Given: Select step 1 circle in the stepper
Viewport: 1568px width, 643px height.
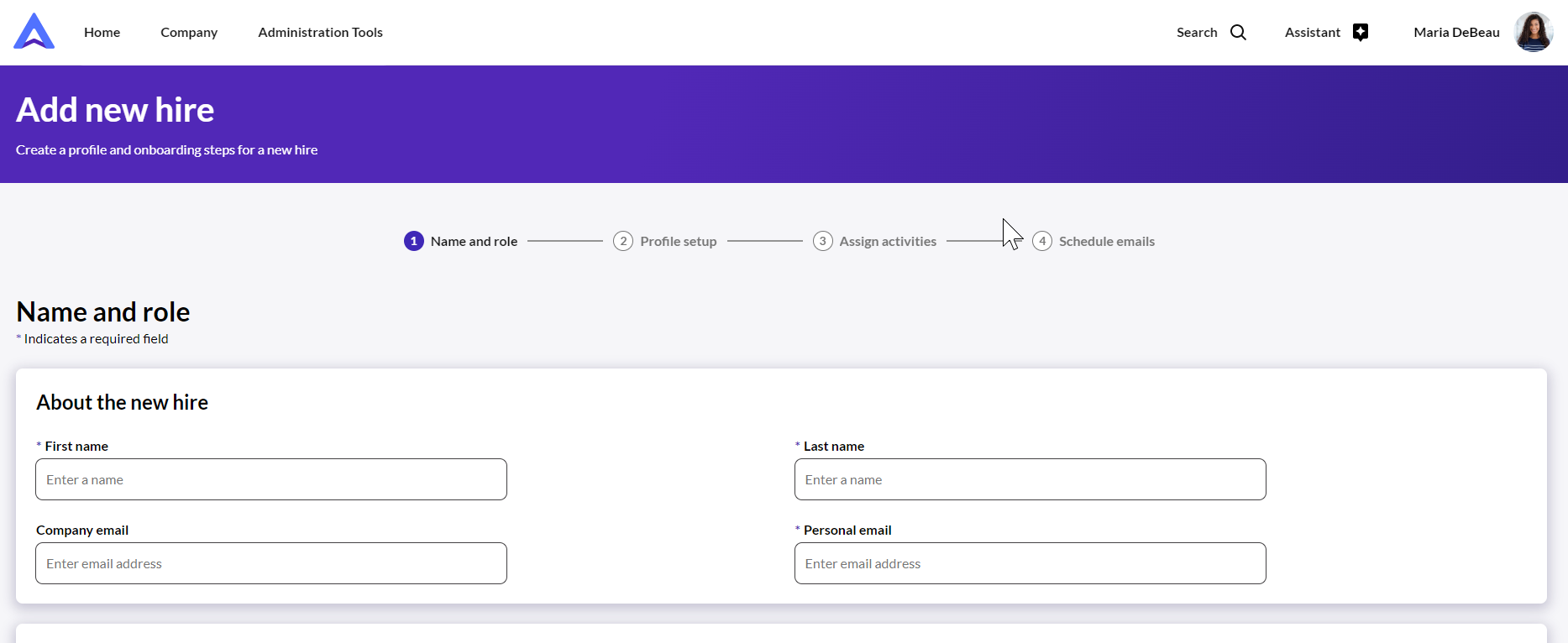Looking at the screenshot, I should click(414, 241).
